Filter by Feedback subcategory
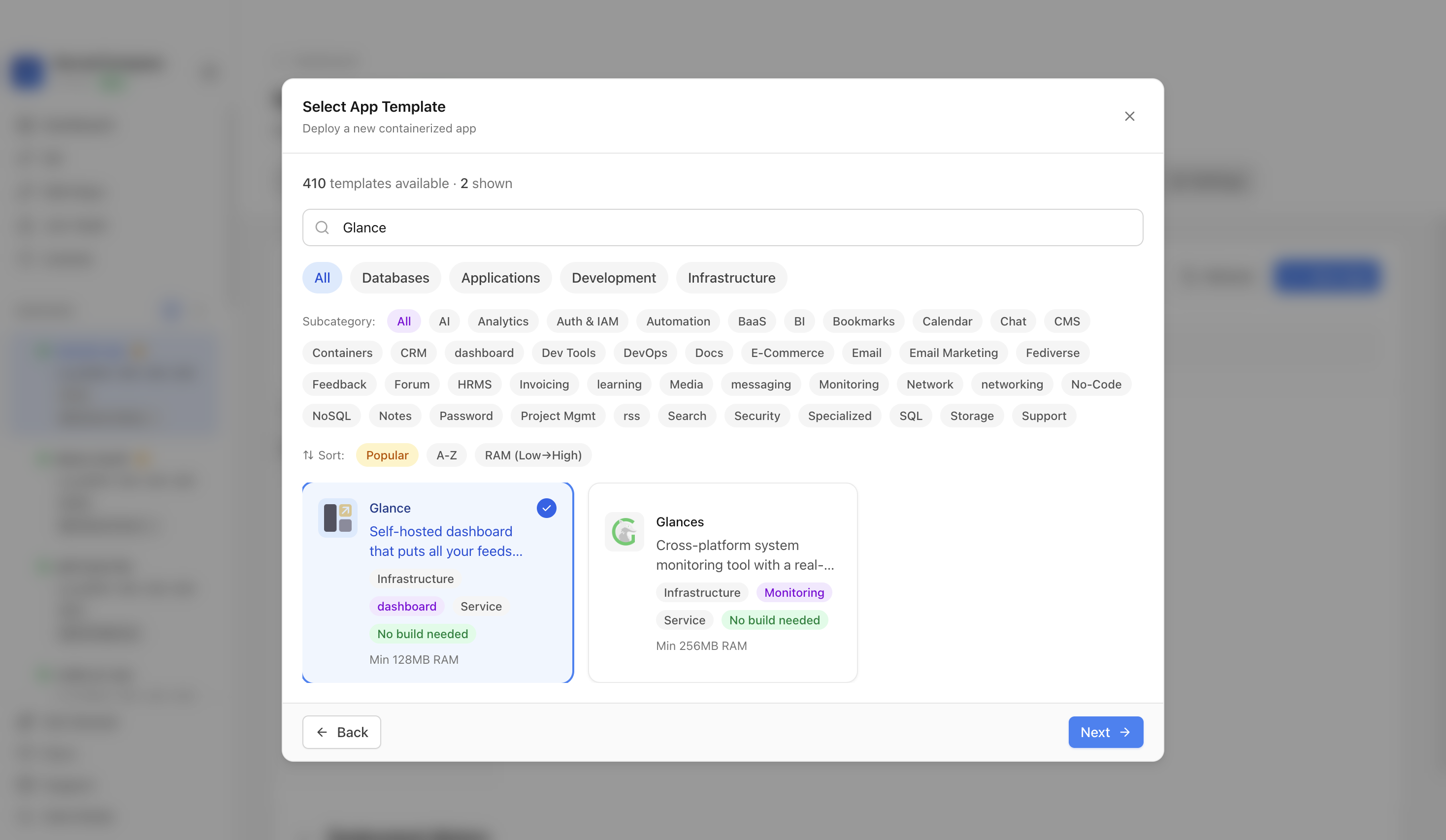Screen dimensions: 1446x840 (339, 385)
